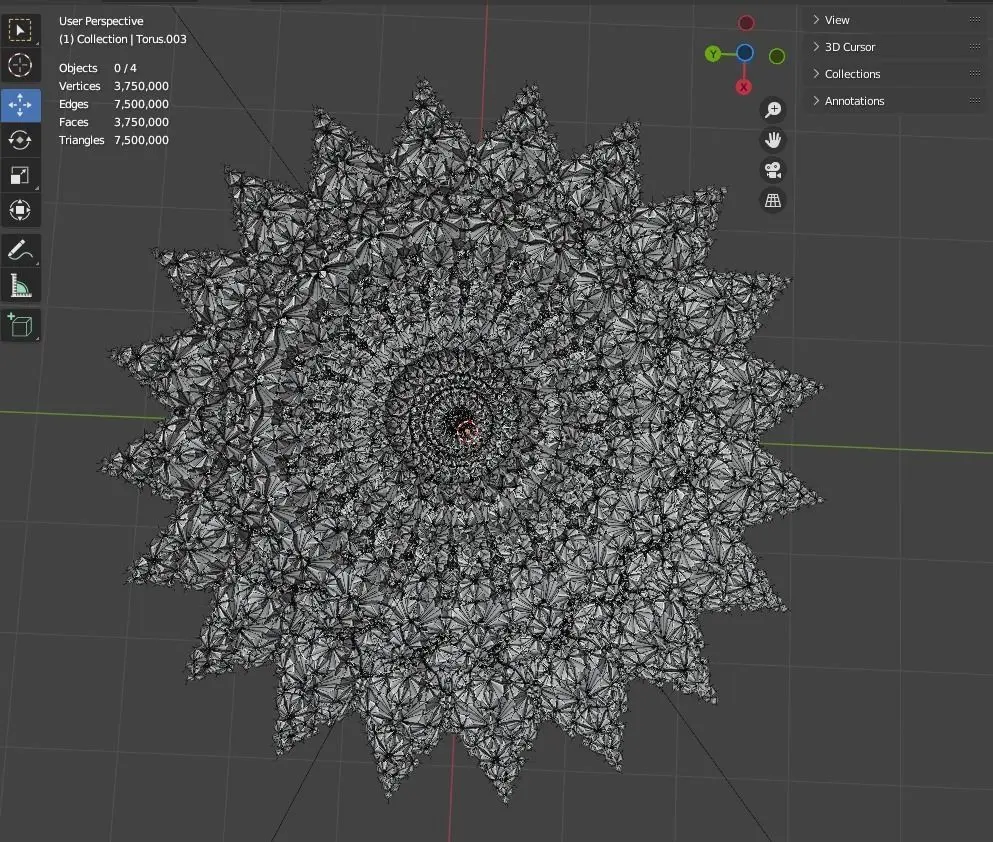Click the Add Cube tool
993x842 pixels.
click(x=20, y=325)
